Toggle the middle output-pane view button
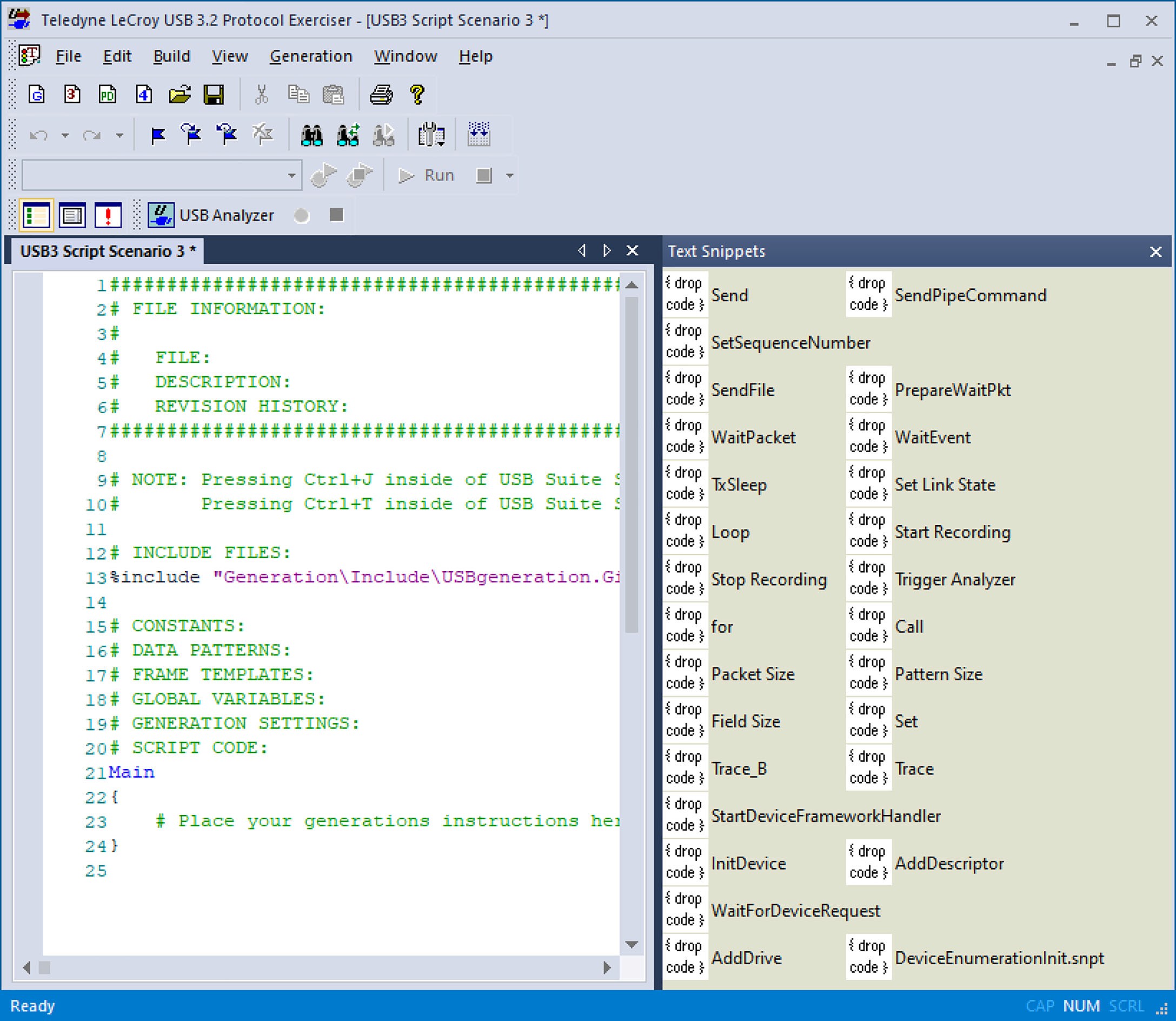The image size is (1176, 1021). click(72, 215)
